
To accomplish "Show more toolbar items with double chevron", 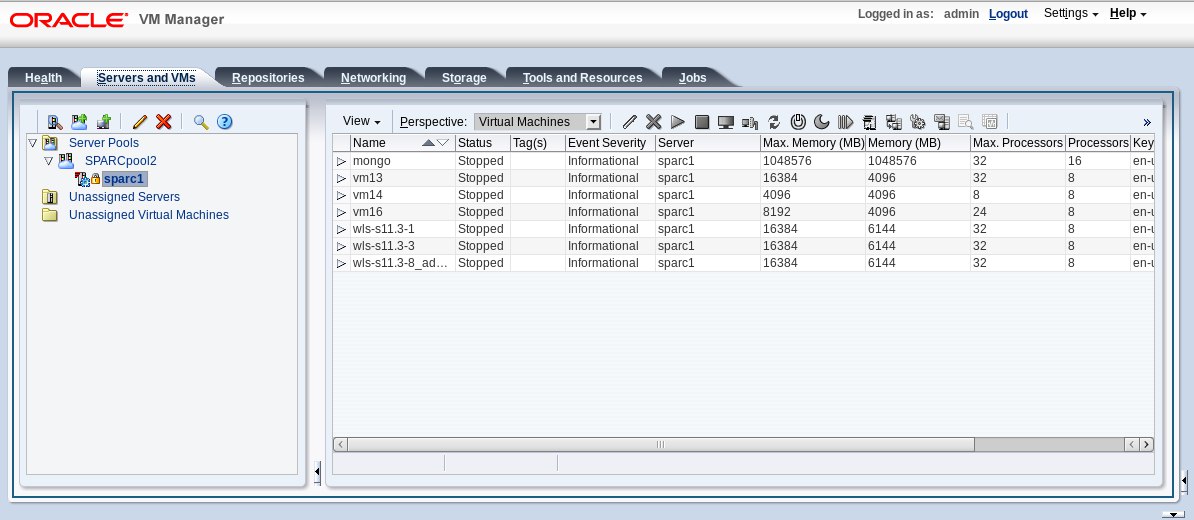I will [1147, 122].
